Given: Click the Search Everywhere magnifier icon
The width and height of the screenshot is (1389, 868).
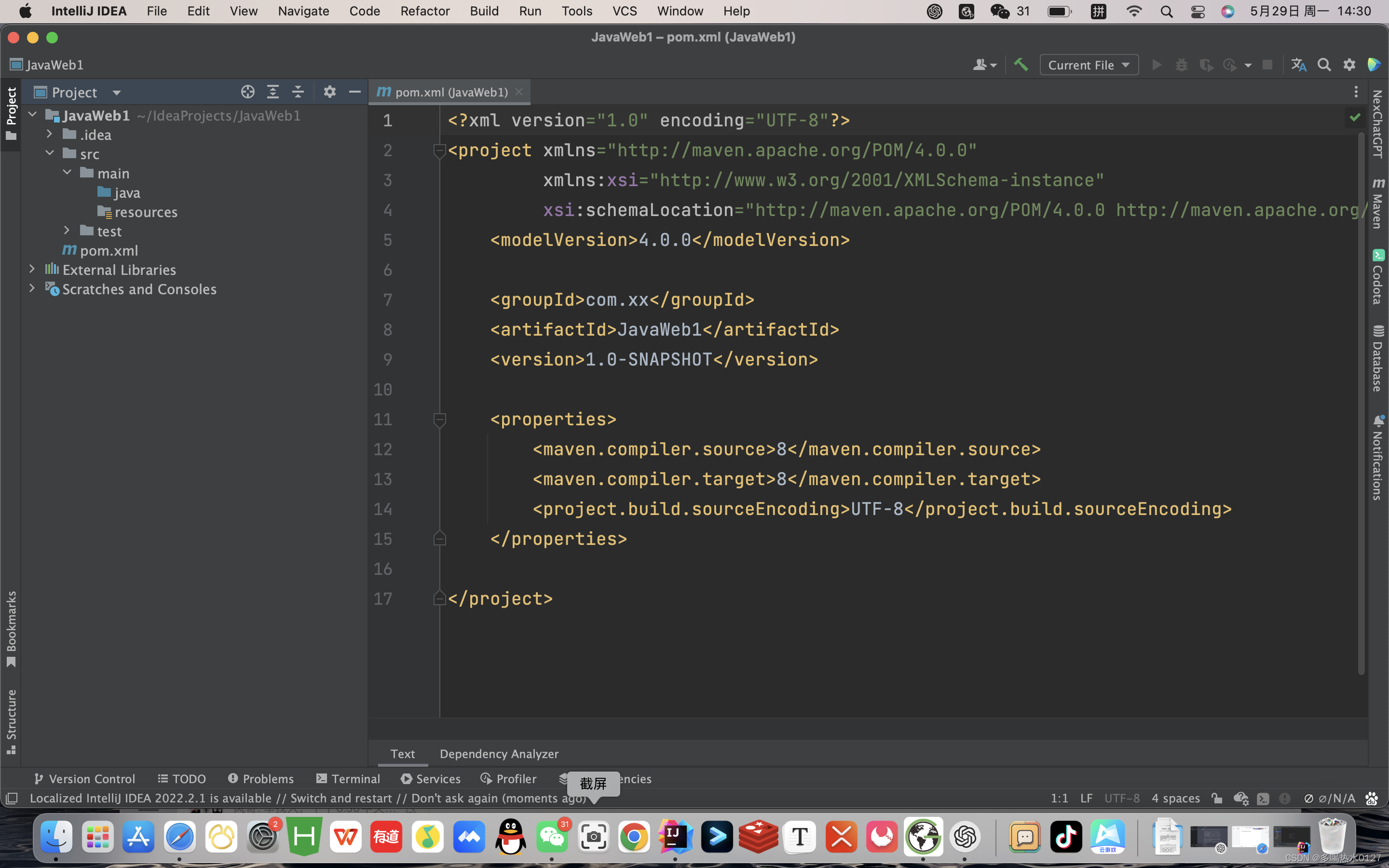Looking at the screenshot, I should pos(1323,65).
